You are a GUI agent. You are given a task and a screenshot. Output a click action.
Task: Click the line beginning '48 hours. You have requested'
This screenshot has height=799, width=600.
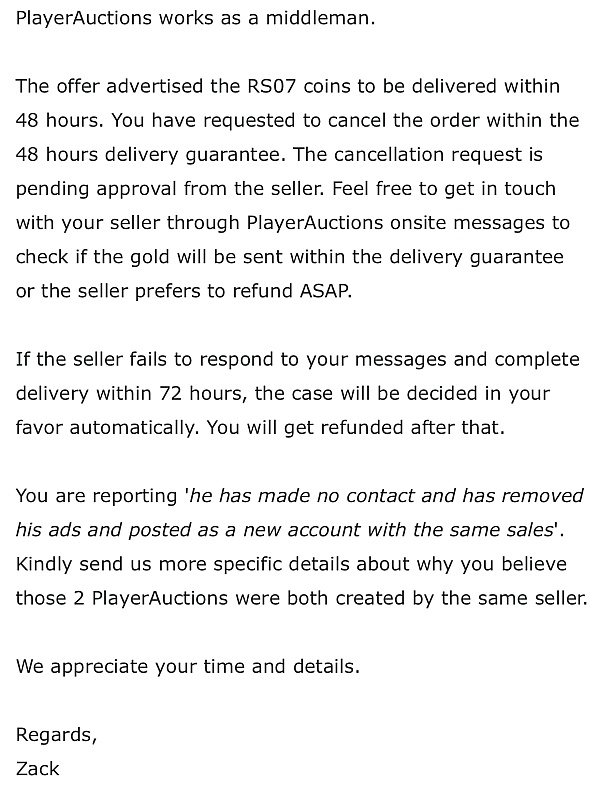(x=297, y=120)
